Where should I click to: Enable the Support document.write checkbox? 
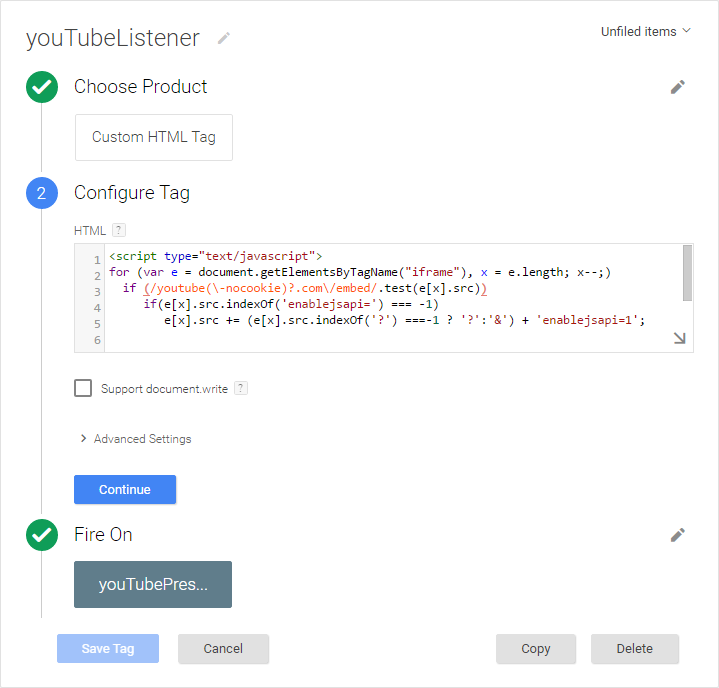click(83, 388)
